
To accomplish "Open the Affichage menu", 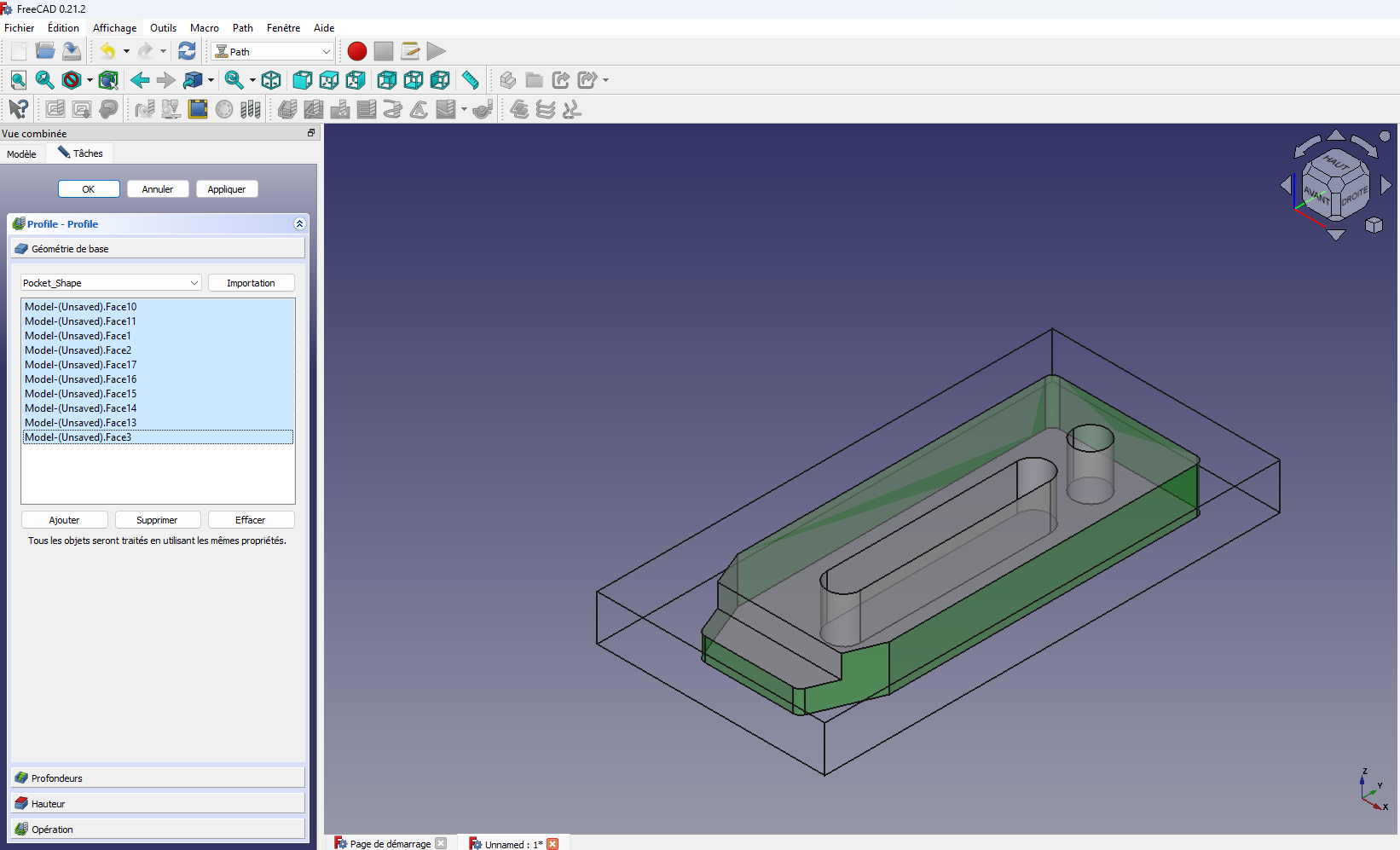I will pos(114,28).
